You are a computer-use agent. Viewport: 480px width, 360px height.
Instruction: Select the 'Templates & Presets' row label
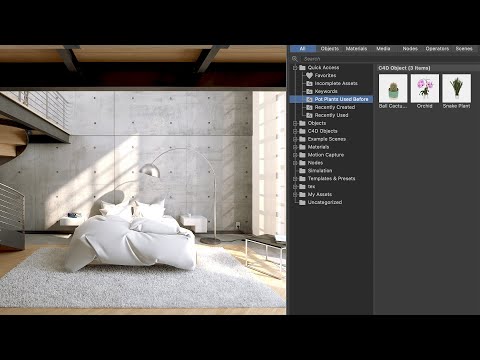(331, 179)
